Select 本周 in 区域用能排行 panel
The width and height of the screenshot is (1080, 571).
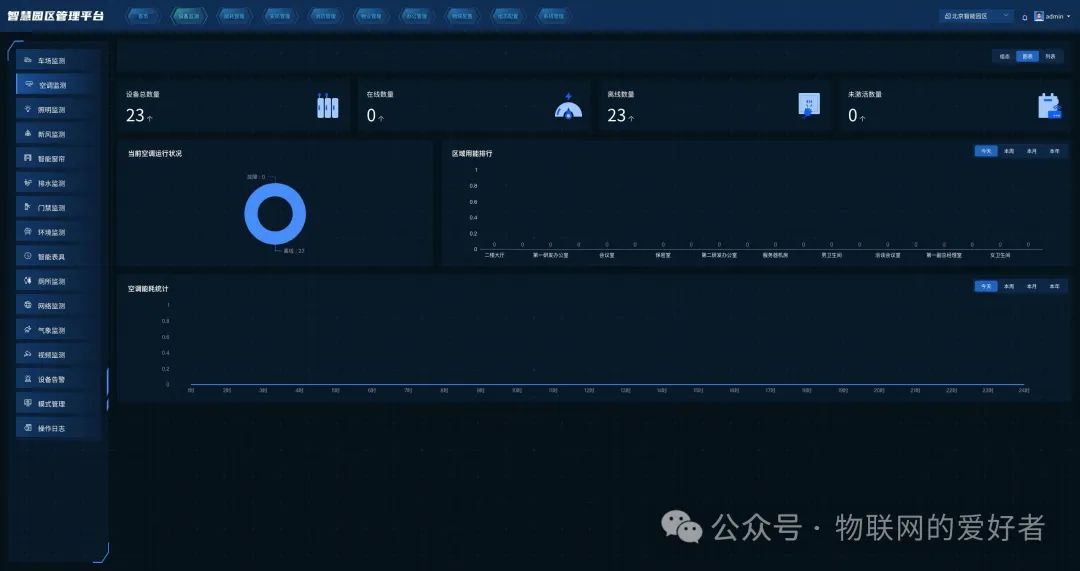(x=1009, y=151)
